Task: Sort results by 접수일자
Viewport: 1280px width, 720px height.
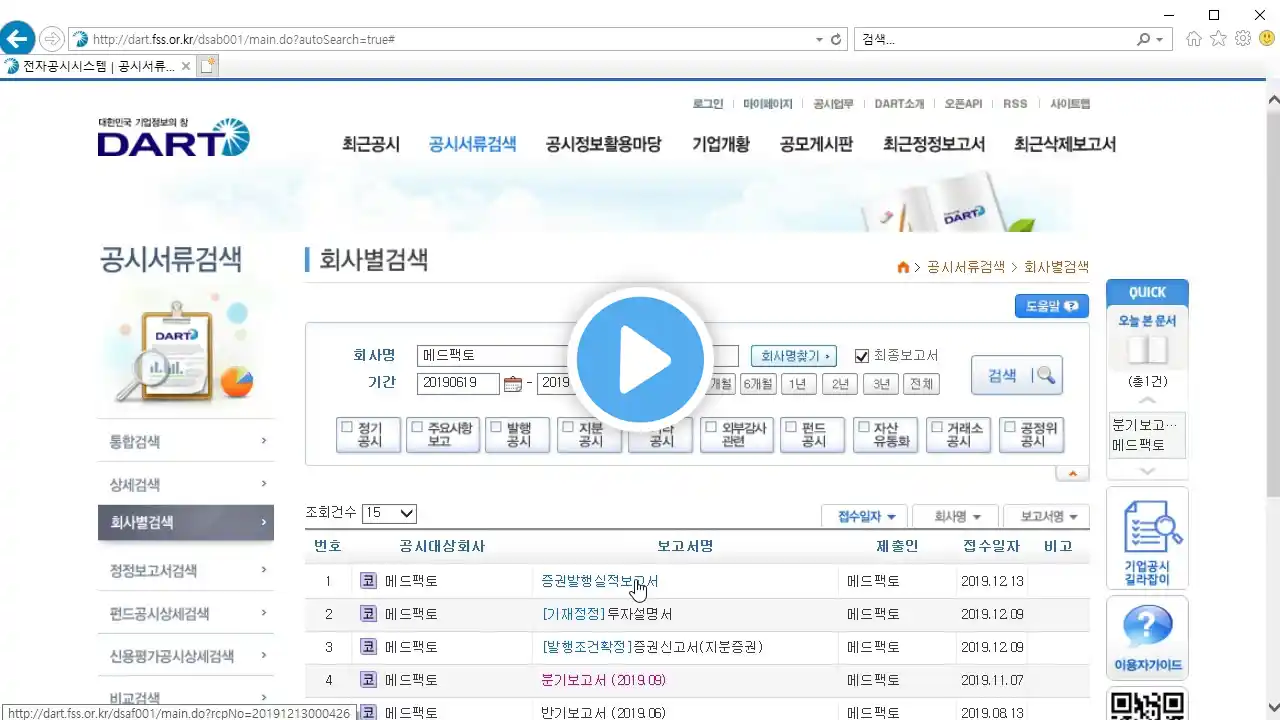Action: pos(866,516)
